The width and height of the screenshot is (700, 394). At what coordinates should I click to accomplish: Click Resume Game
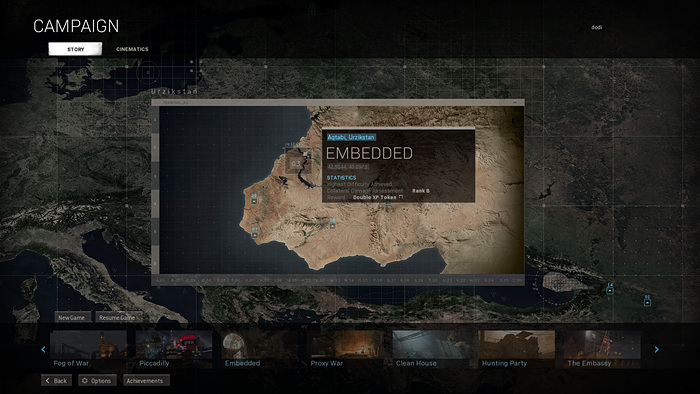click(x=117, y=317)
